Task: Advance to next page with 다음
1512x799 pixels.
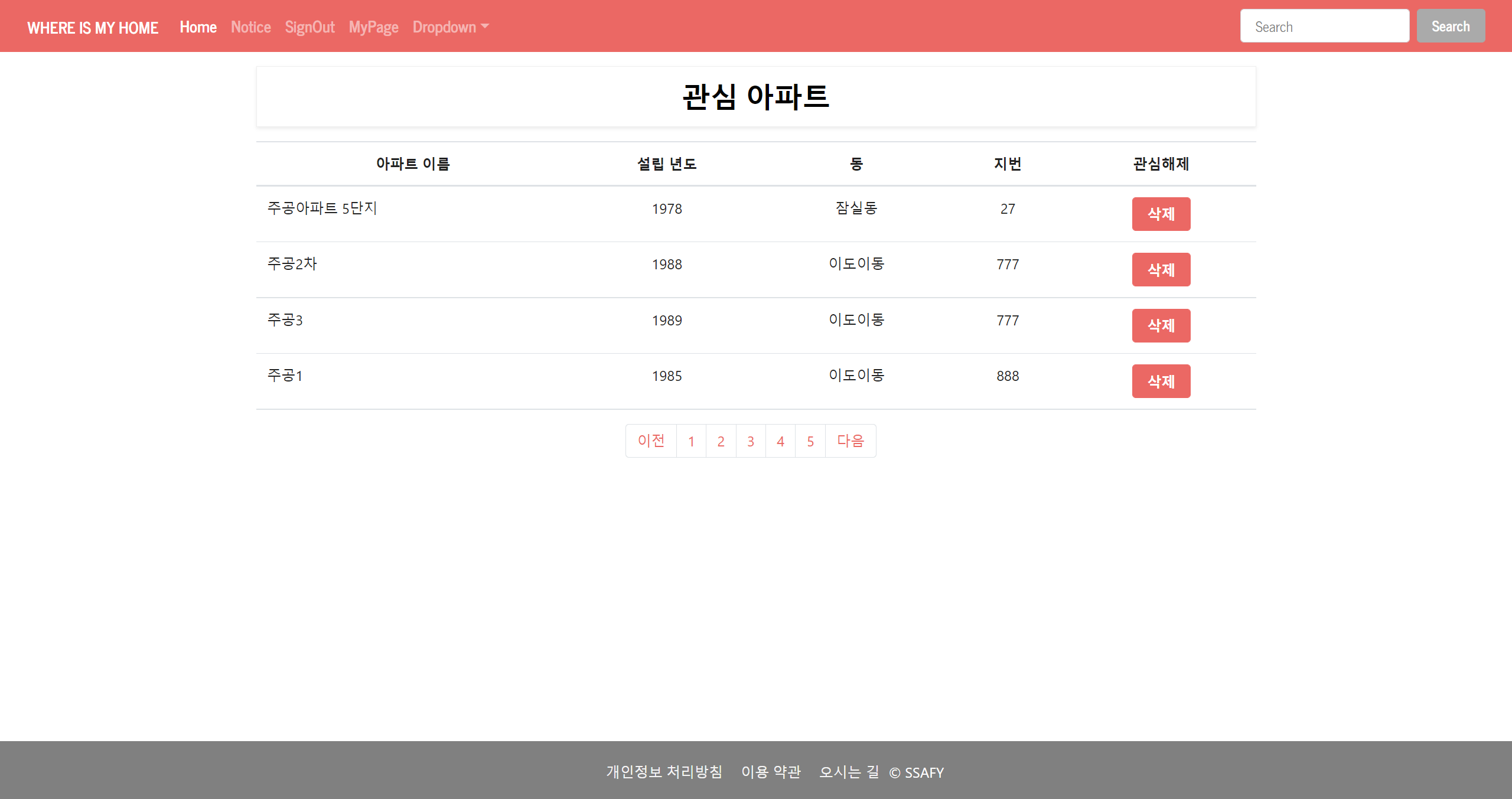Action: point(850,441)
